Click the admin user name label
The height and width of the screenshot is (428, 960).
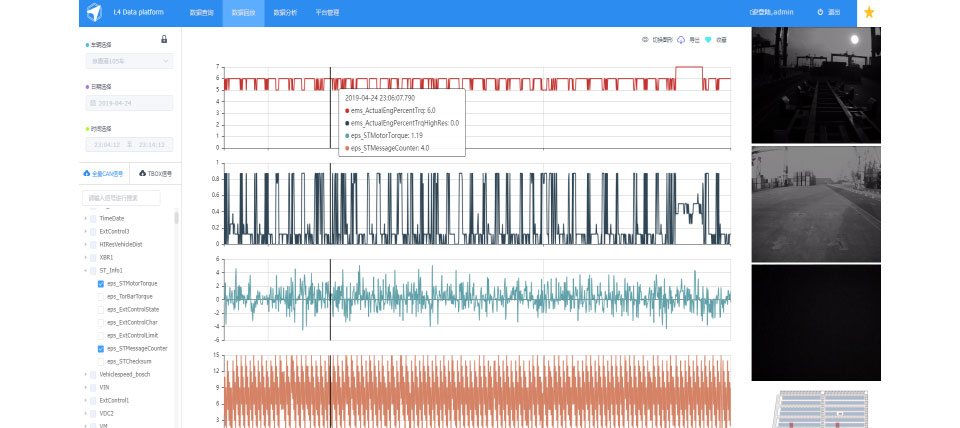[x=771, y=12]
